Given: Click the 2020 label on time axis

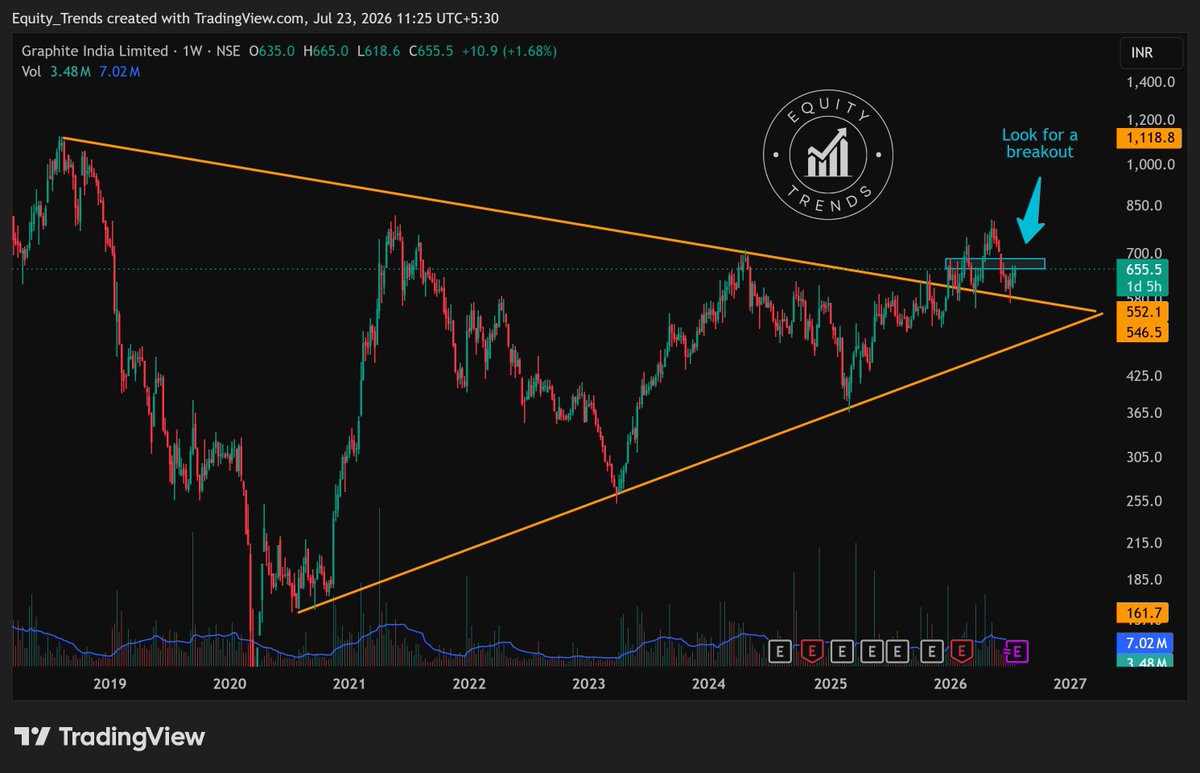Looking at the screenshot, I should [x=230, y=684].
